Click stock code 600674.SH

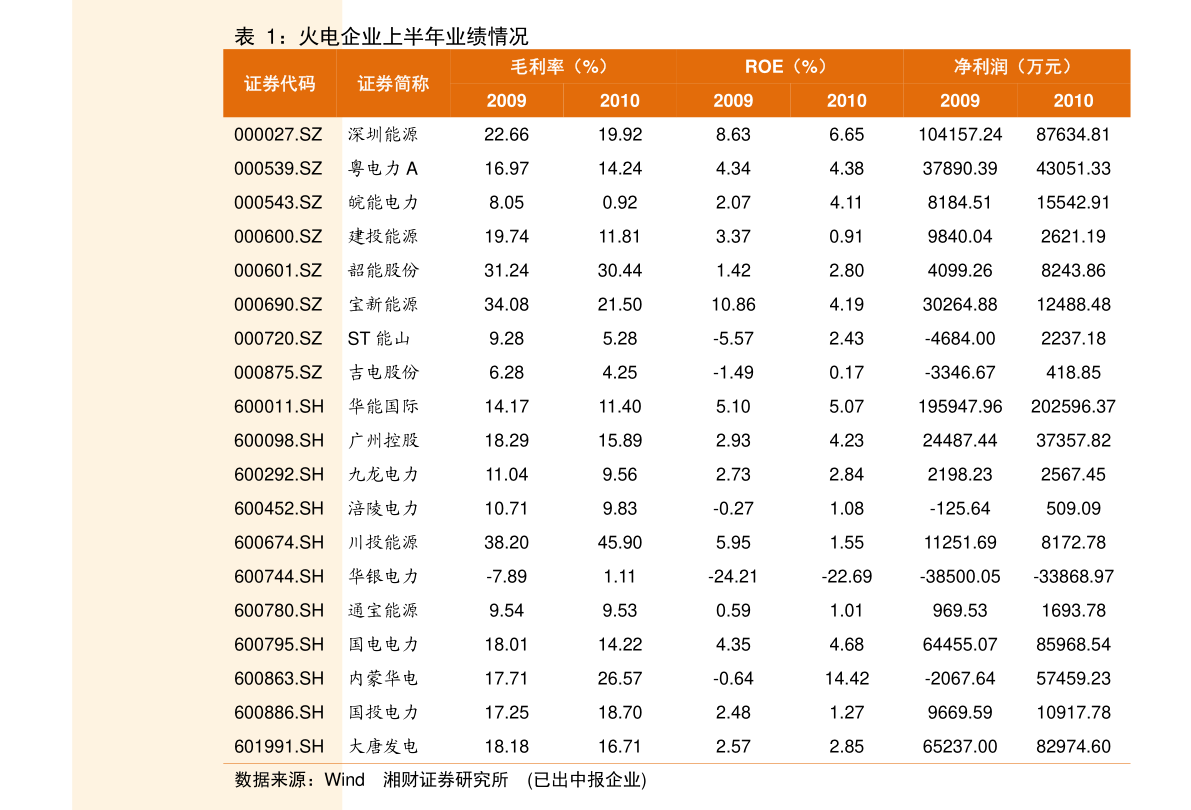pos(279,542)
